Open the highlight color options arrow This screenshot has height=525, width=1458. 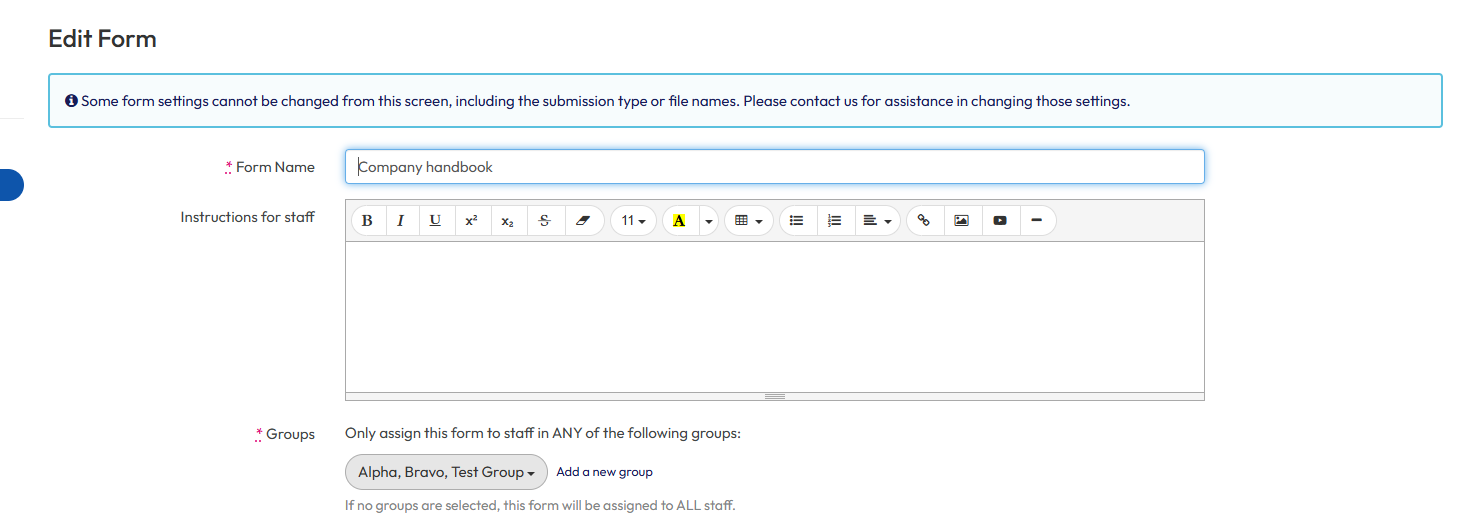coord(709,221)
